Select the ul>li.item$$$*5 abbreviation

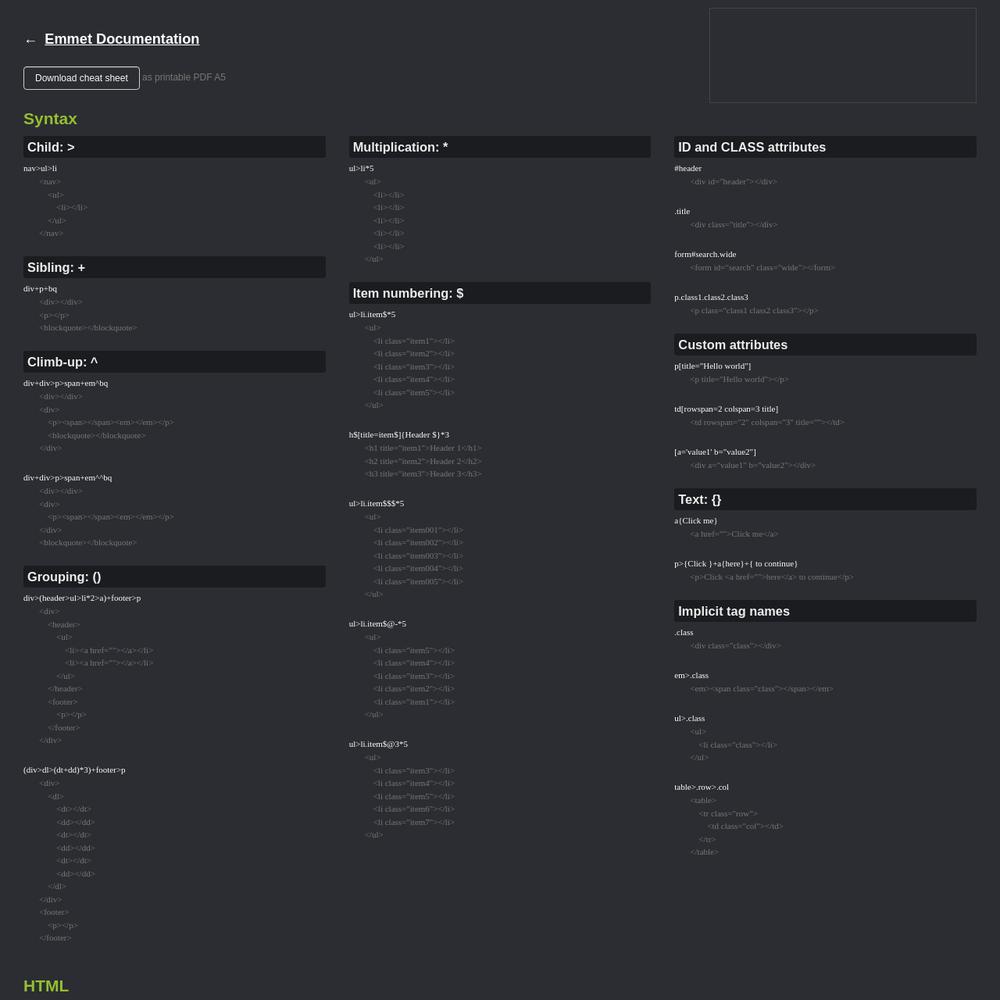[376, 503]
